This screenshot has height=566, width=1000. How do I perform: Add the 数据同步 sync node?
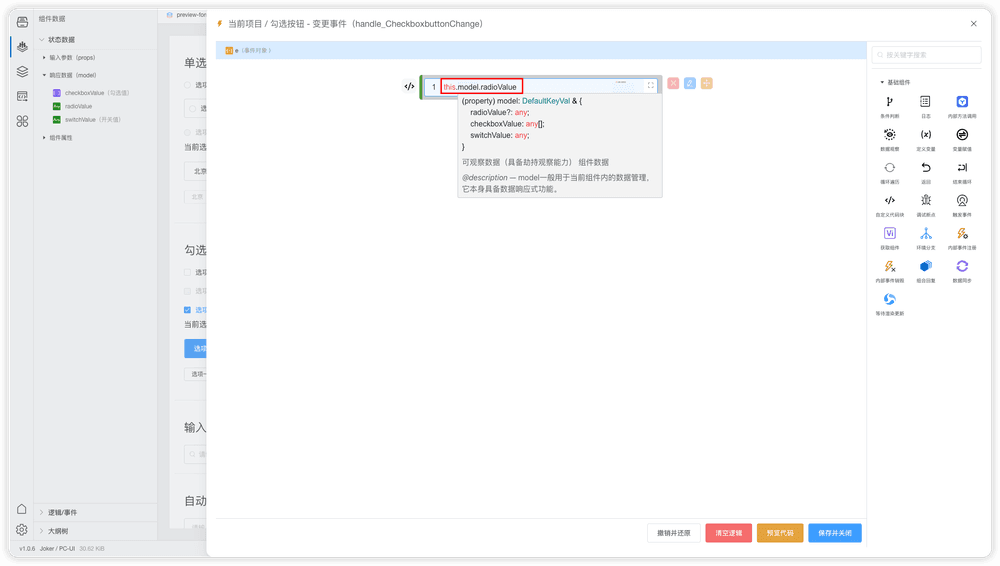[x=962, y=271]
